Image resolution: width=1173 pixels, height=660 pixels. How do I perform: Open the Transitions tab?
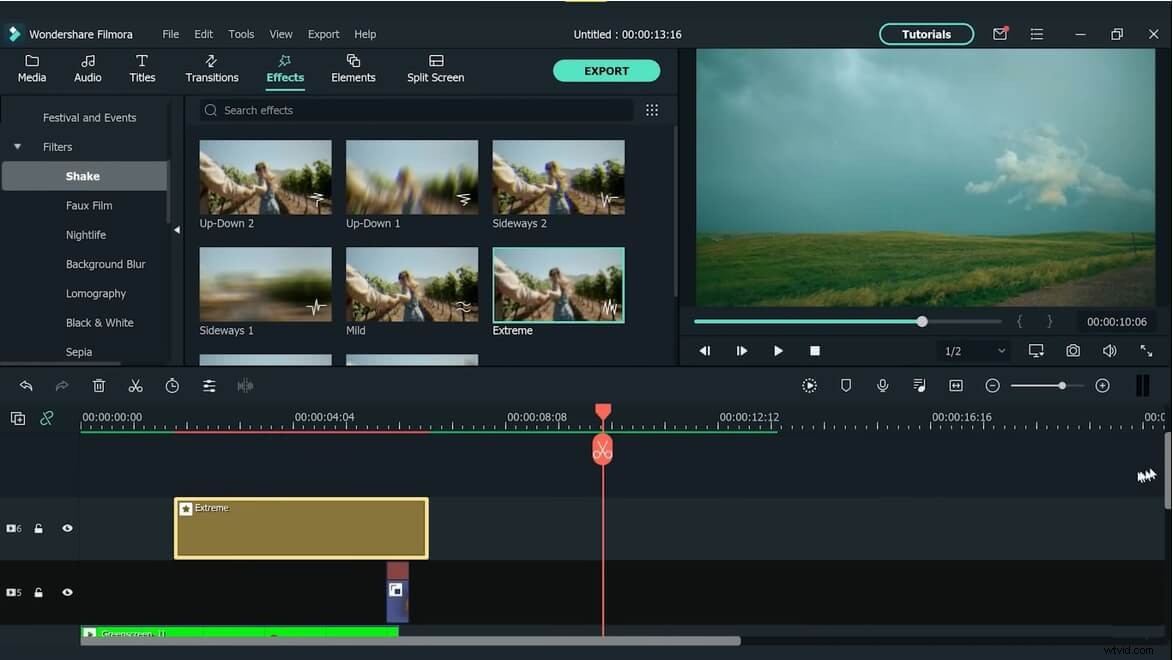tap(212, 68)
